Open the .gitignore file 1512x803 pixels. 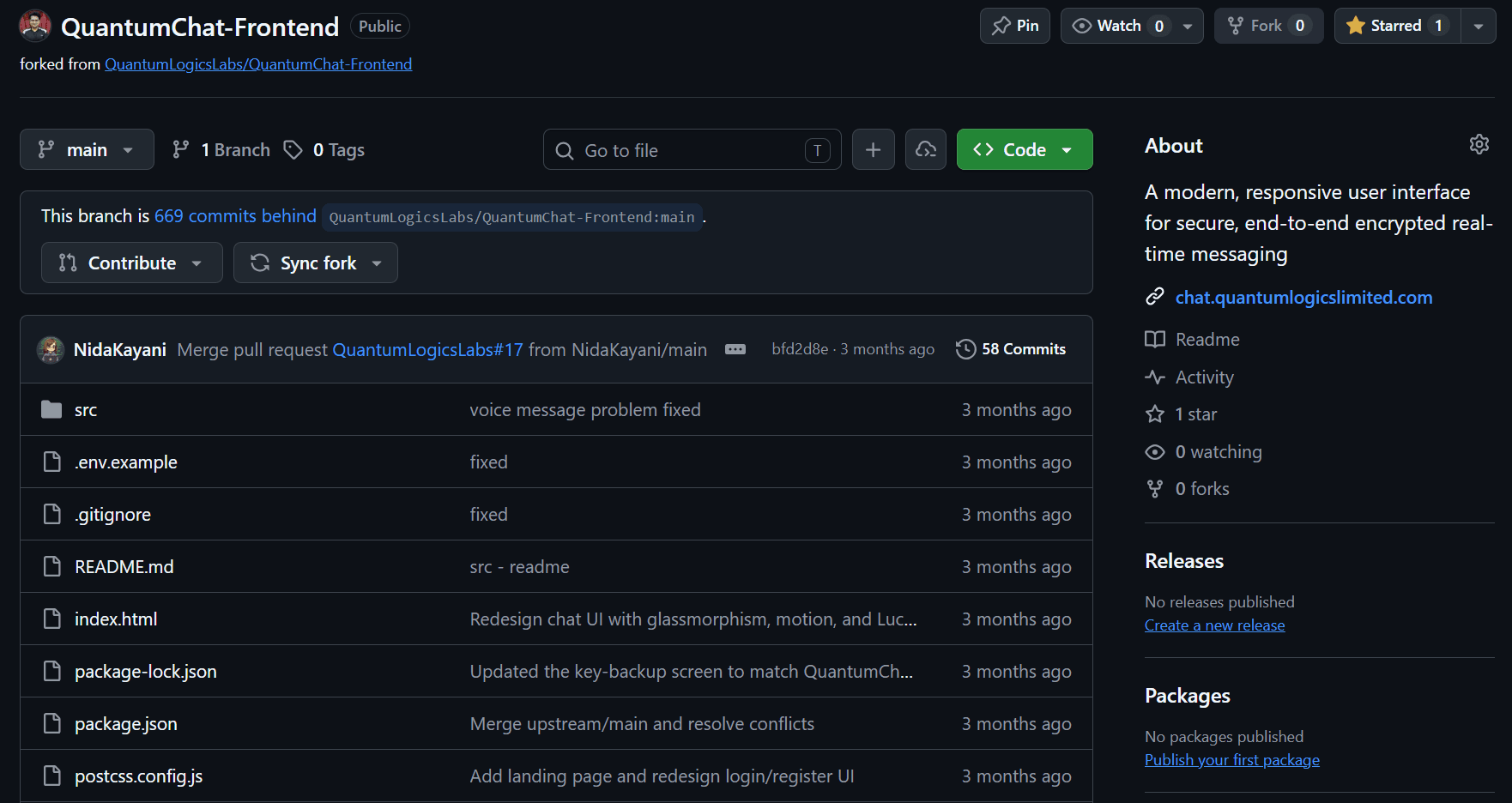(112, 515)
